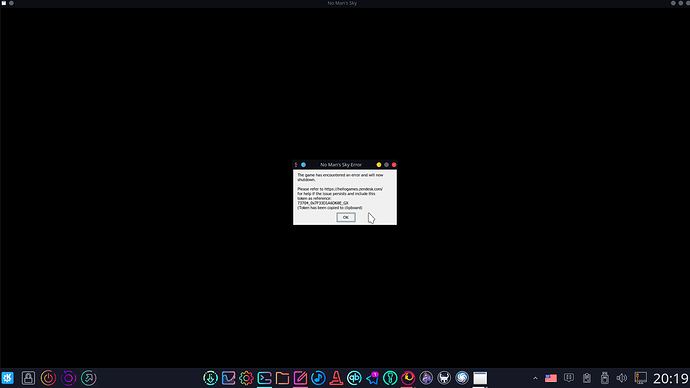This screenshot has height=388, width=690.
Task: Click the 20:19 clock in the taskbar
Action: click(671, 378)
